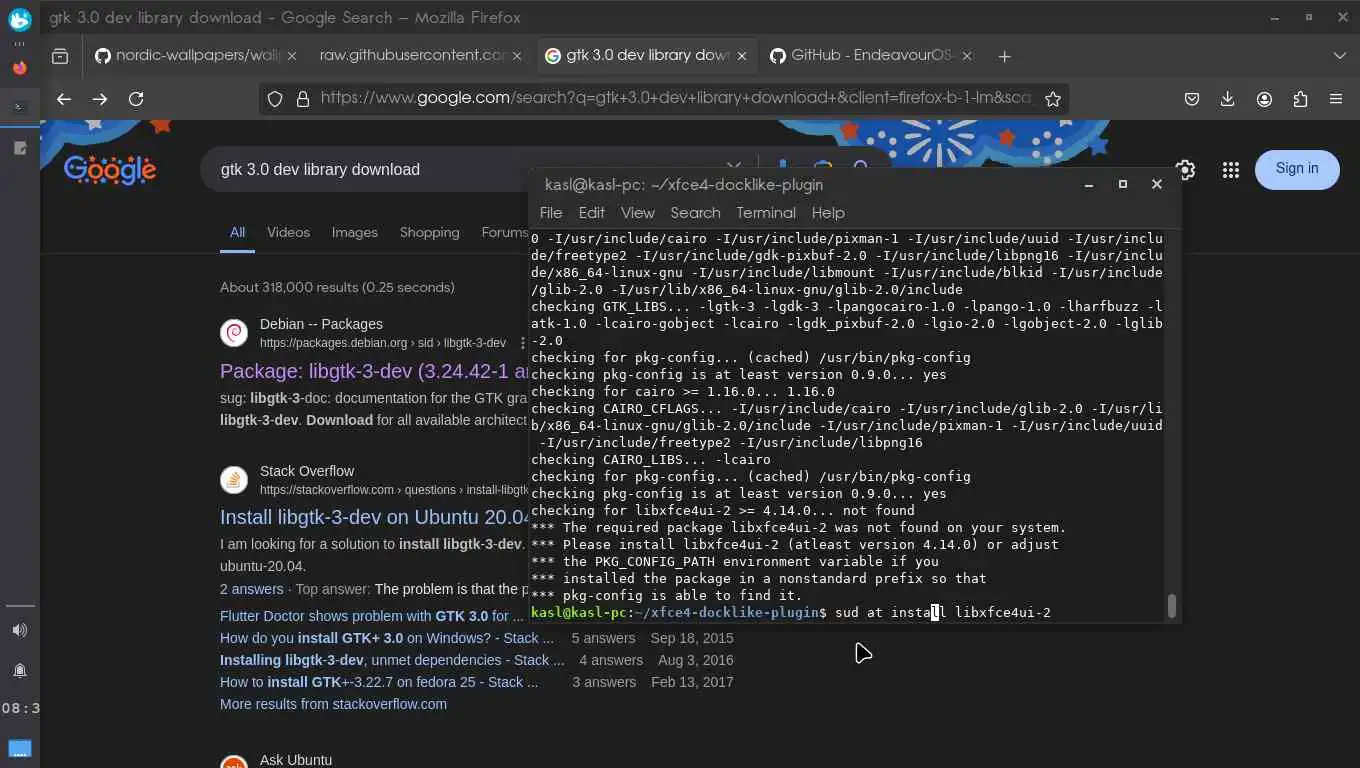Open the Firefox account icon
Viewport: 1360px width, 768px height.
1264,99
